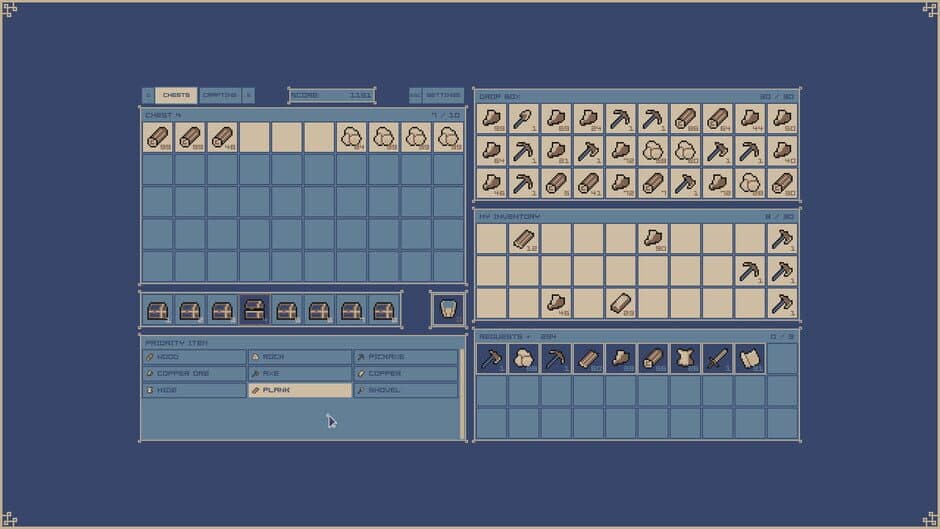The height and width of the screenshot is (529, 940).
Task: Select the copper ingot in My Inventory
Action: 620,303
